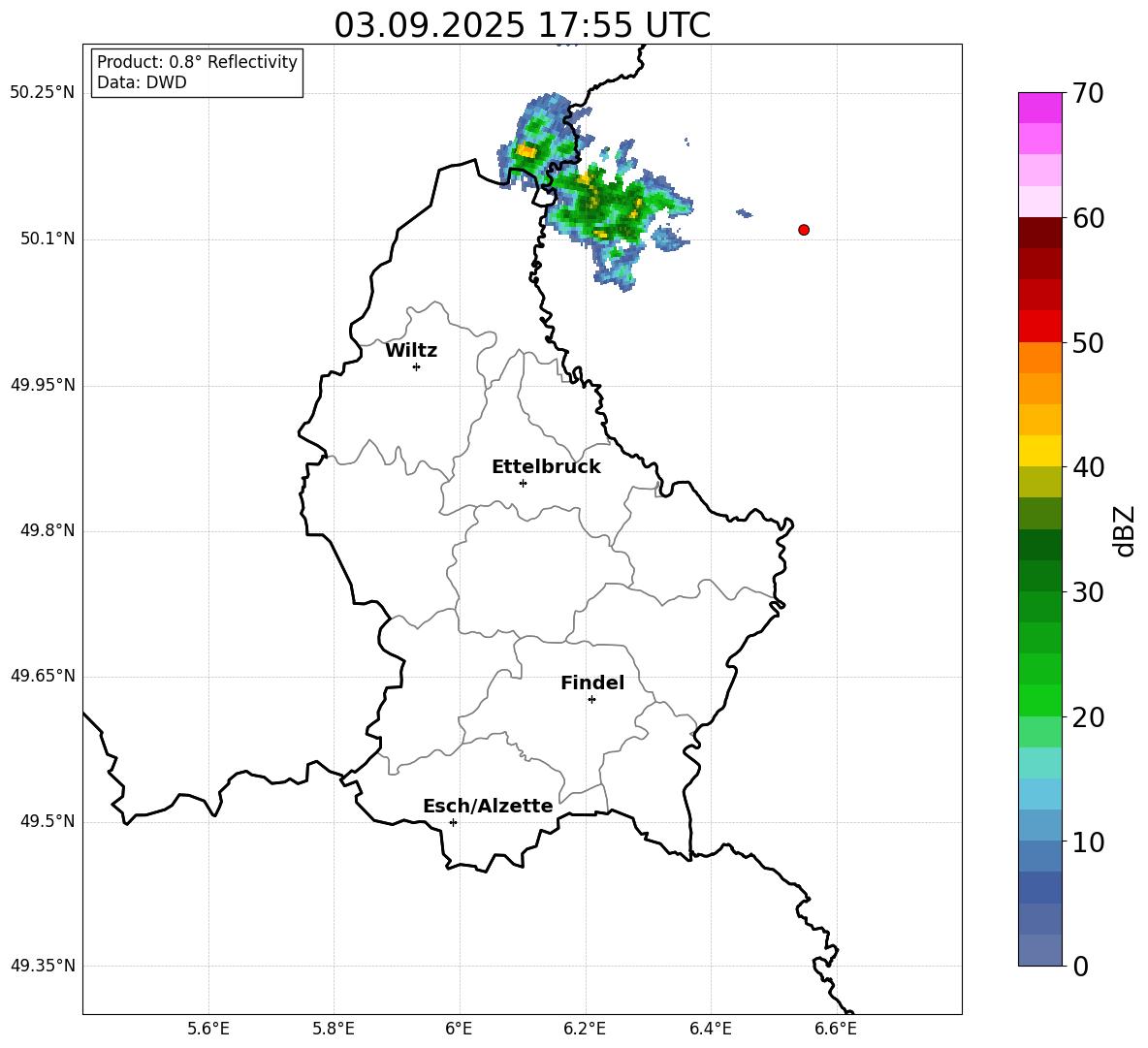Click the cyan colorbar segment near 15
The width and height of the screenshot is (1148, 1048).
1039,763
